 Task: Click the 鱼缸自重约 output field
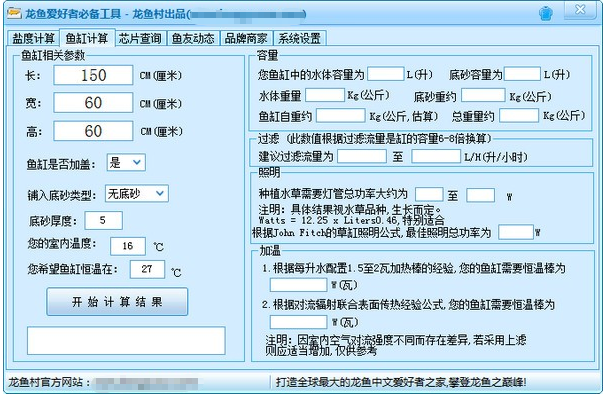(x=340, y=115)
